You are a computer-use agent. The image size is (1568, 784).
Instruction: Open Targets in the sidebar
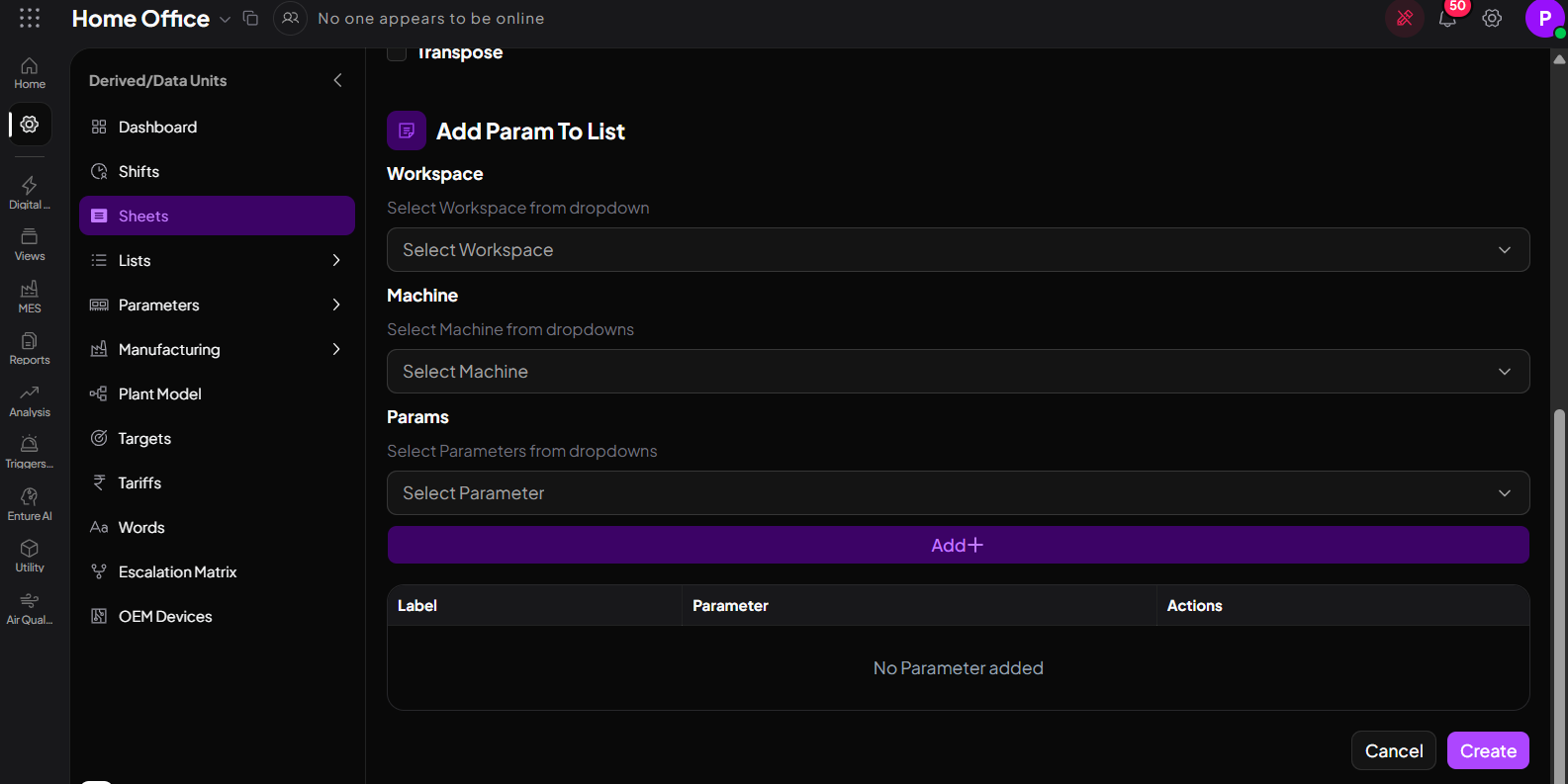(x=217, y=438)
